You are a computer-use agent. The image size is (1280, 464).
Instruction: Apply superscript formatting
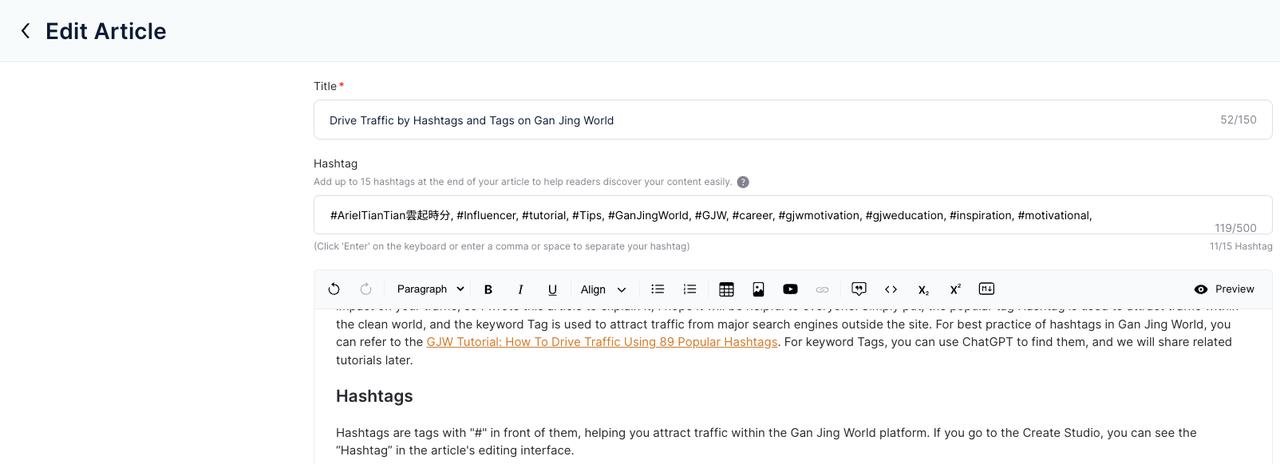coord(955,289)
